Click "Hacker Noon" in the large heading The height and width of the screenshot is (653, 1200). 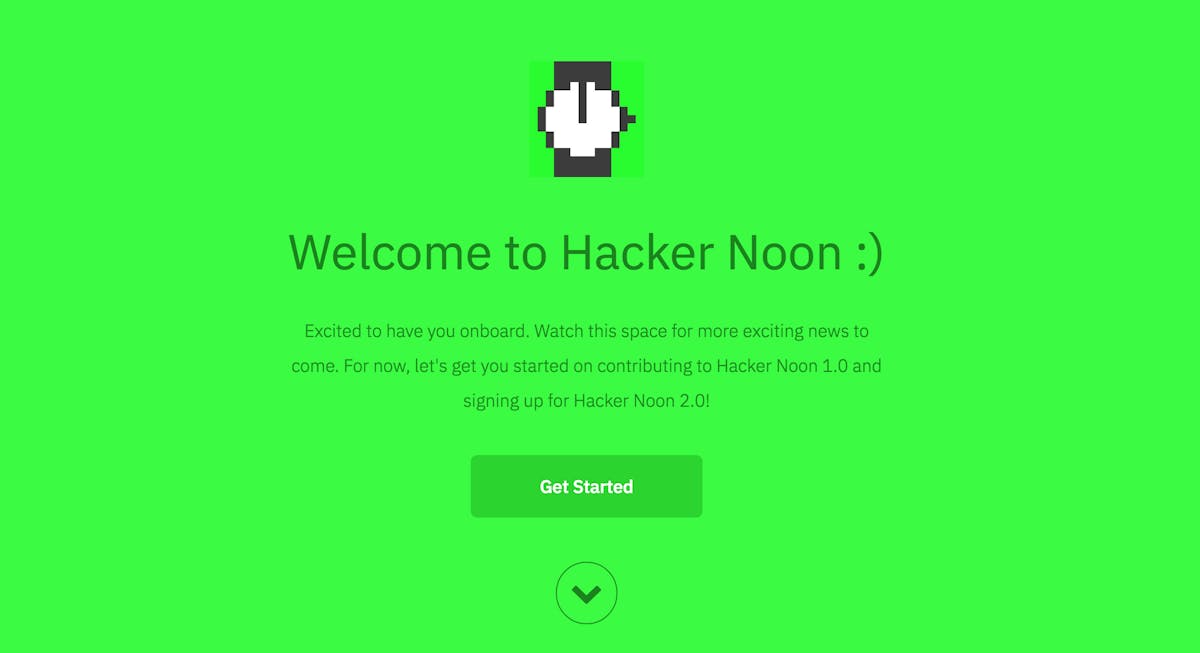pyautogui.click(x=688, y=252)
